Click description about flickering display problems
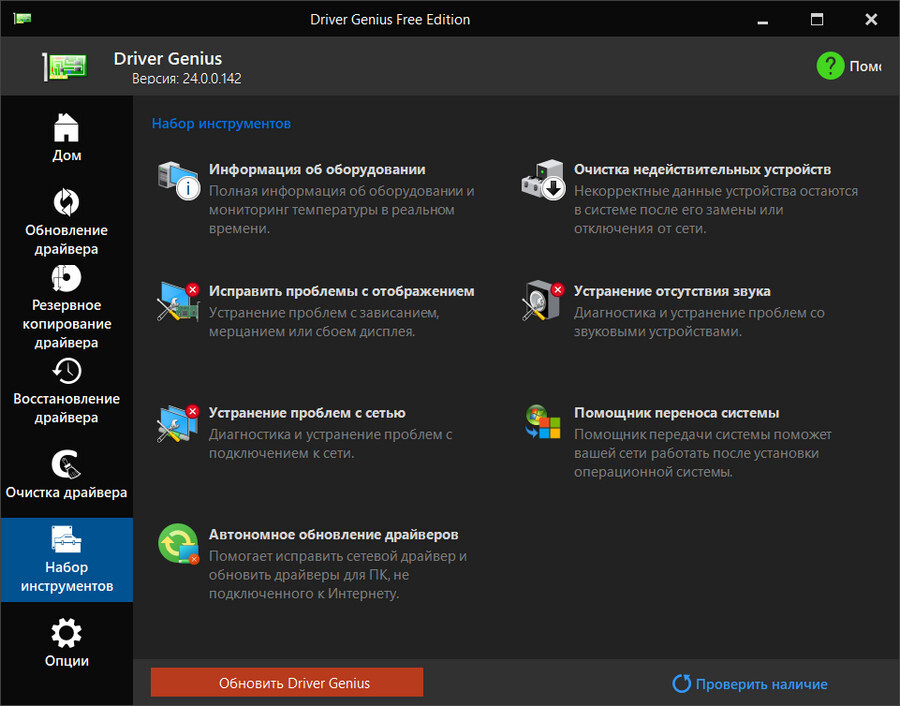 [324, 322]
